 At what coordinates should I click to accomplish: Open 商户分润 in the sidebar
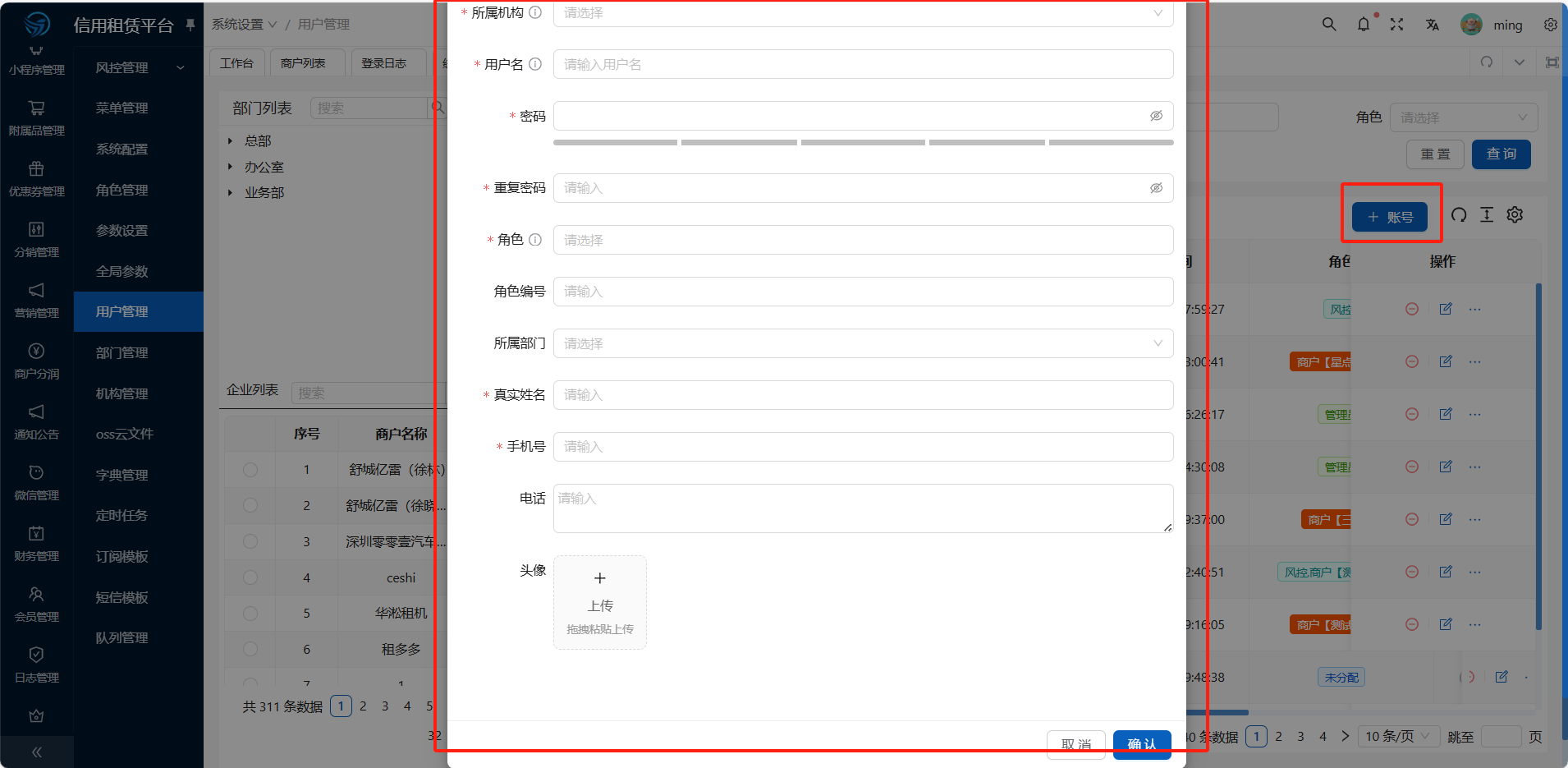point(37,361)
